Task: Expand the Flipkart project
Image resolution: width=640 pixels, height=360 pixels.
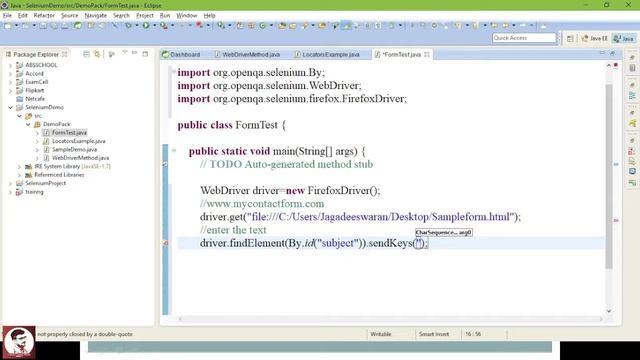Action: [x=11, y=91]
